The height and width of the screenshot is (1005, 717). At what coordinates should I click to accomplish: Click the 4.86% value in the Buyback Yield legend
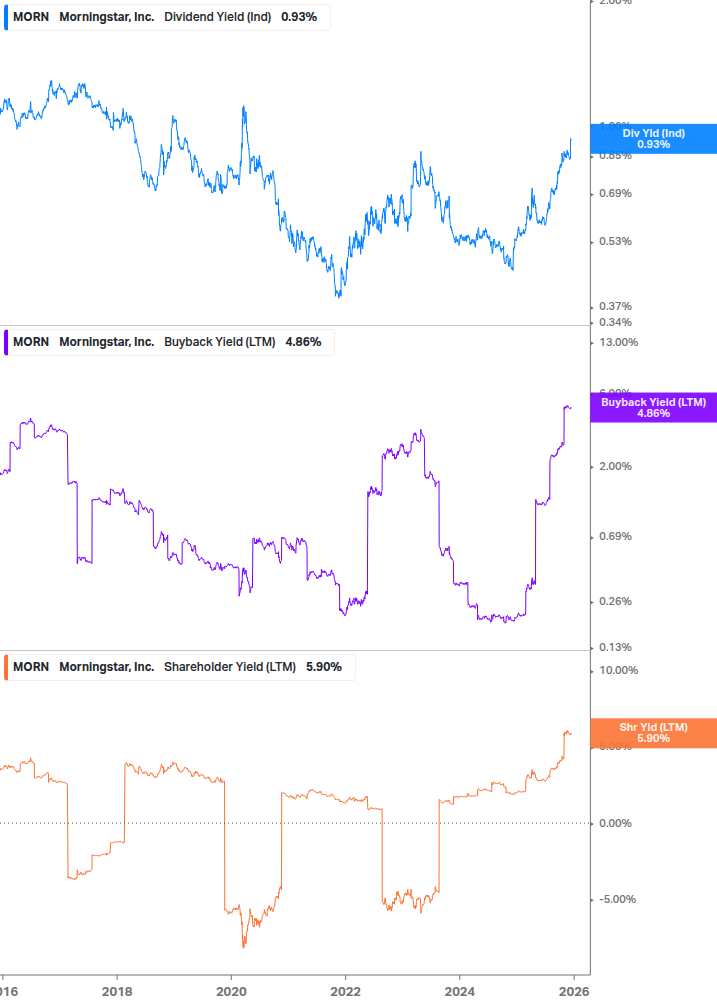pos(303,342)
